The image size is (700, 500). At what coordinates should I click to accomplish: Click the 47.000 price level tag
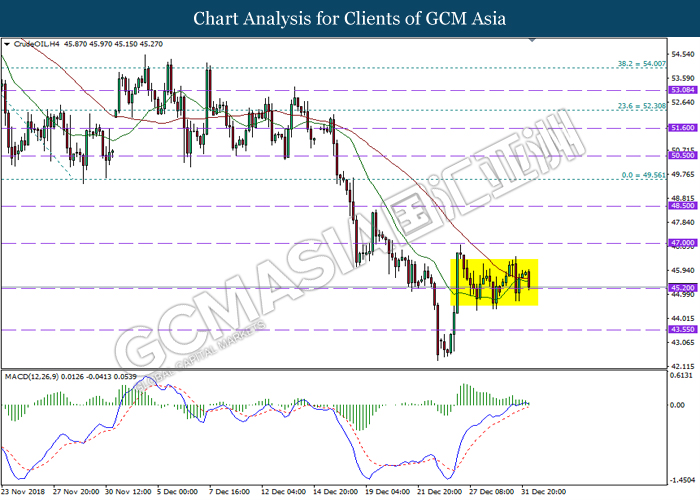pos(683,243)
